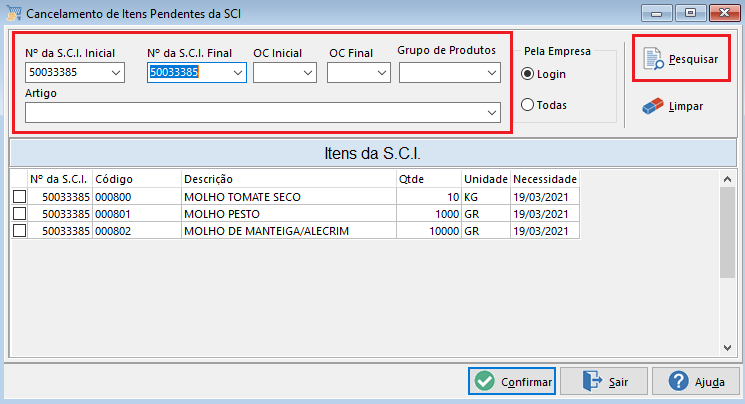745x404 pixels.
Task: Click the Sair exit door icon
Action: coord(592,381)
